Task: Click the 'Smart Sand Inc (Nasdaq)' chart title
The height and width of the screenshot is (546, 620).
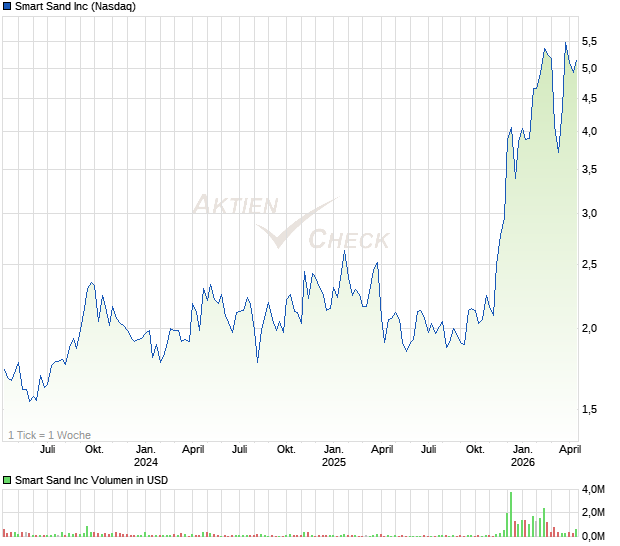Action: click(x=75, y=6)
